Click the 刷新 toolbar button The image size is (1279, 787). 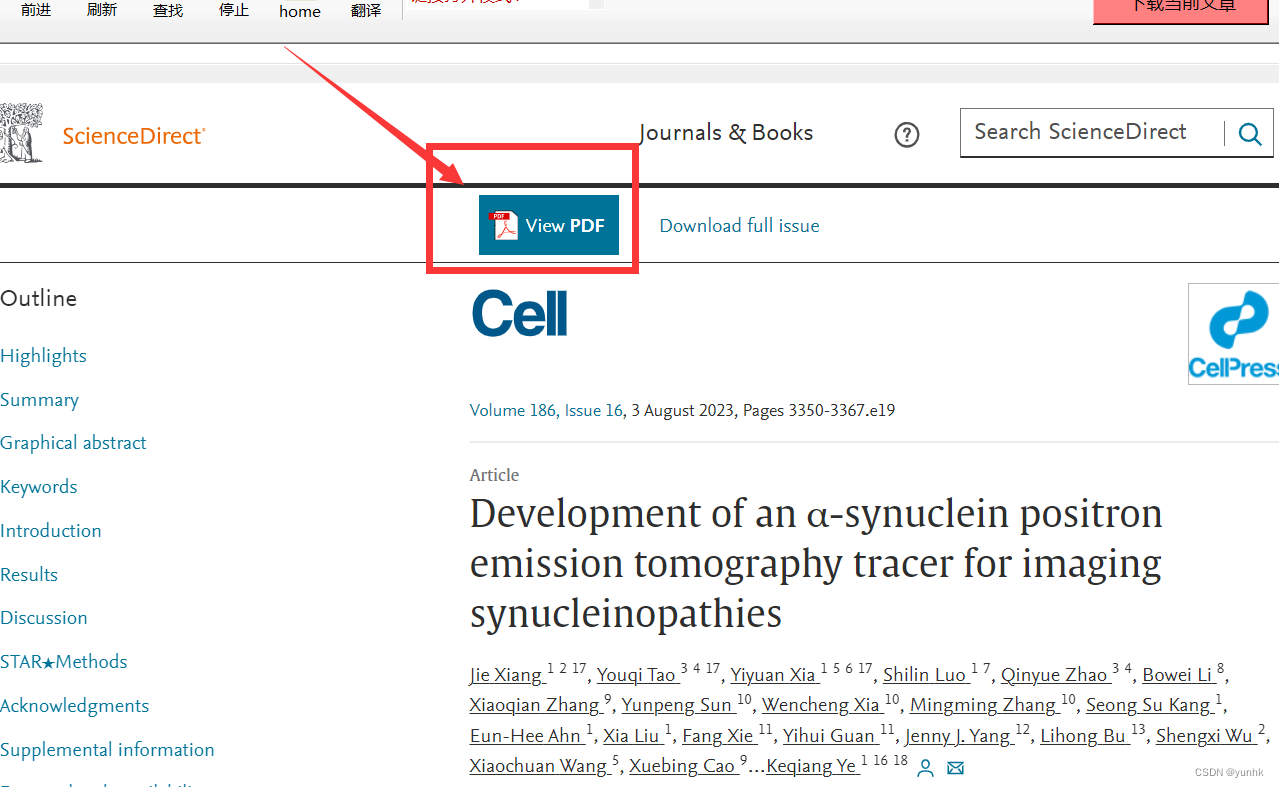click(x=102, y=10)
